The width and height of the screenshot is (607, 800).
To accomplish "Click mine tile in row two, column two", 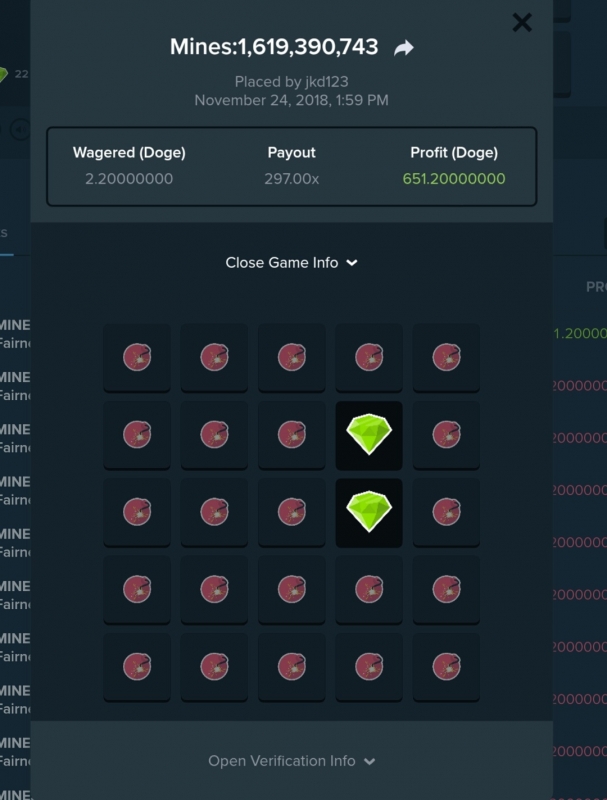I will (214, 435).
